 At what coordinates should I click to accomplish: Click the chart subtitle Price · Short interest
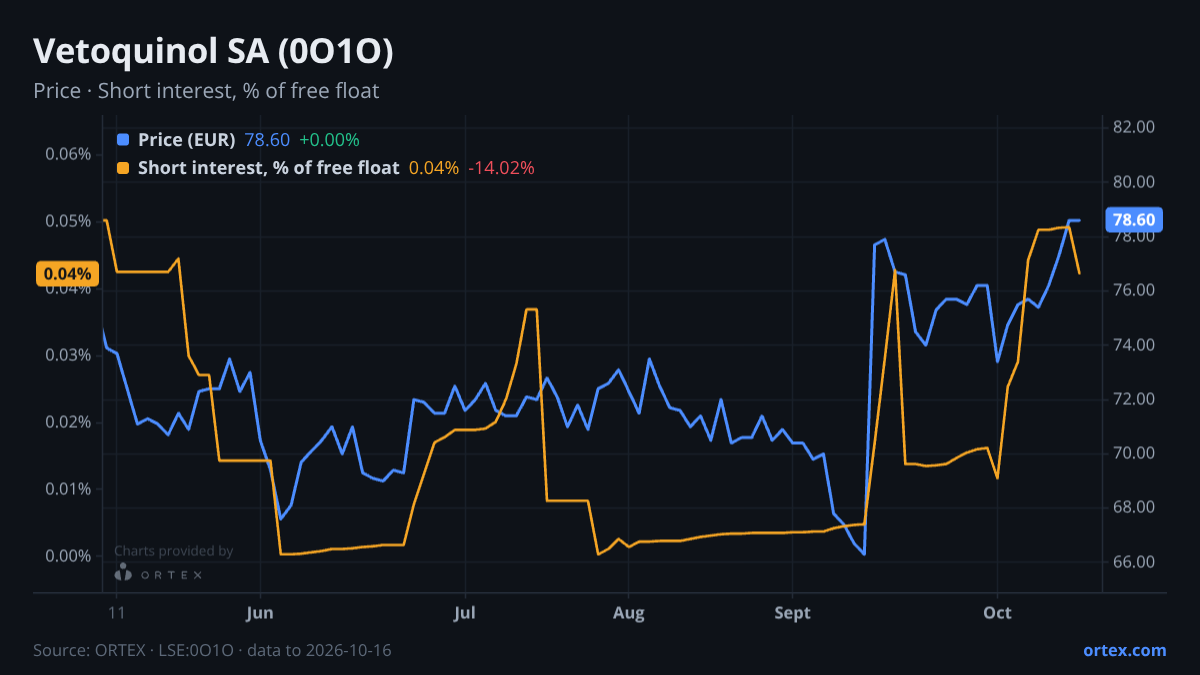tap(206, 91)
